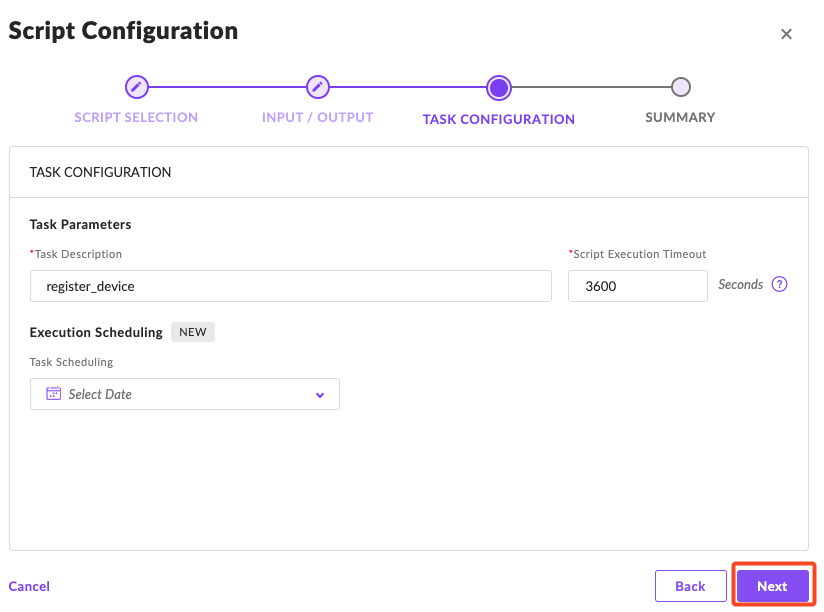The height and width of the screenshot is (612, 824).
Task: Cancel the script configuration
Action: [29, 586]
